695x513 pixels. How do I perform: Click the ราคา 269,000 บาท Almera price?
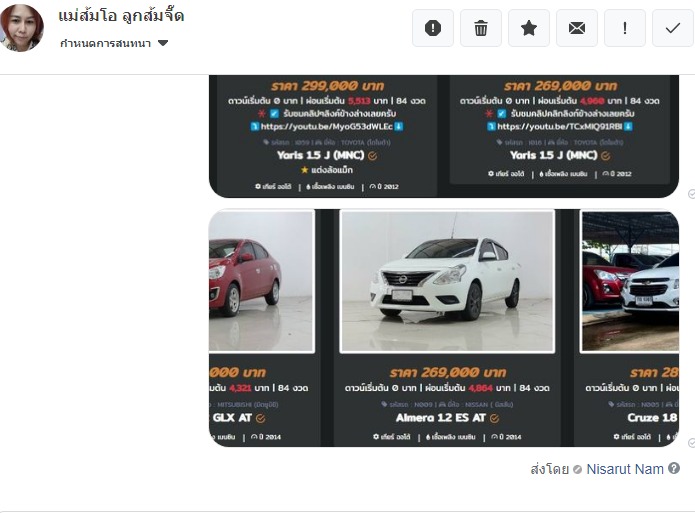pyautogui.click(x=448, y=372)
